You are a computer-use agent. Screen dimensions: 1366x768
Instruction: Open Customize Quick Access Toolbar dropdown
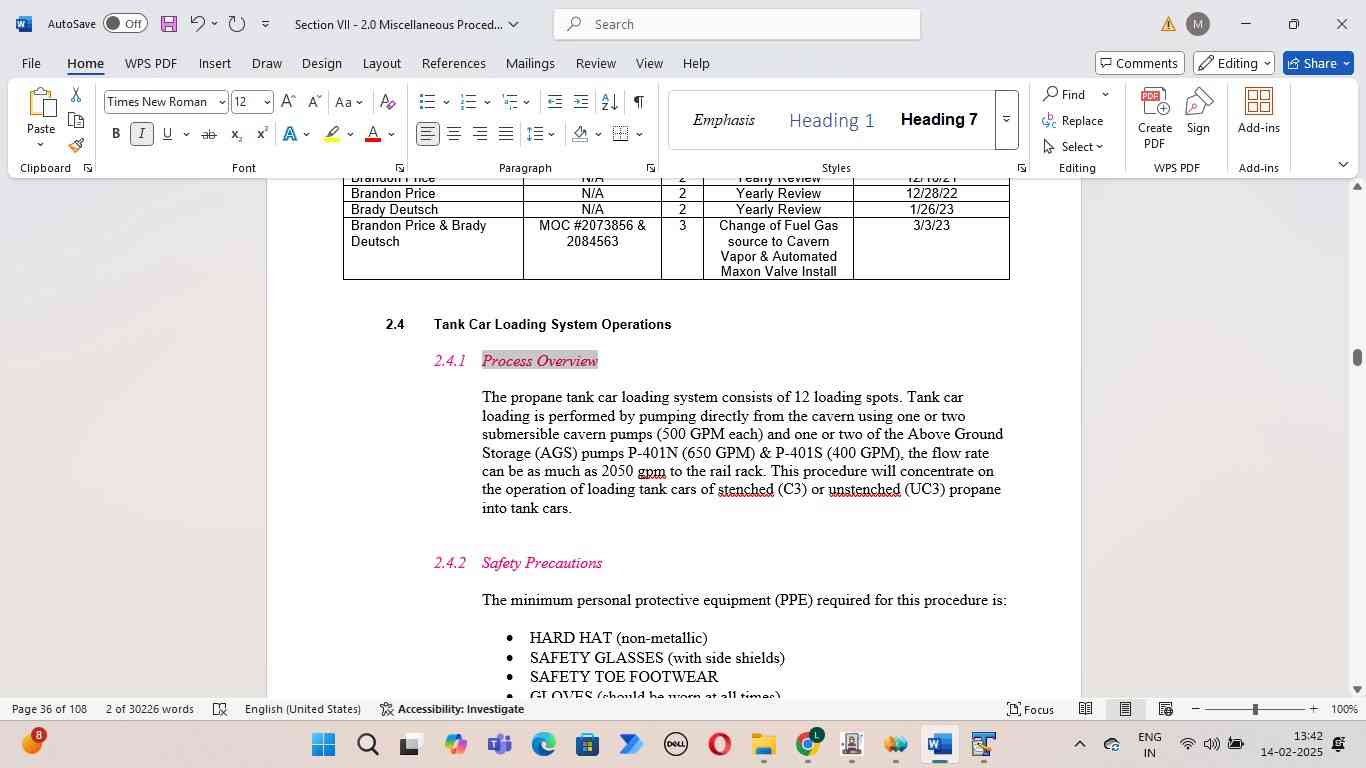click(x=265, y=24)
